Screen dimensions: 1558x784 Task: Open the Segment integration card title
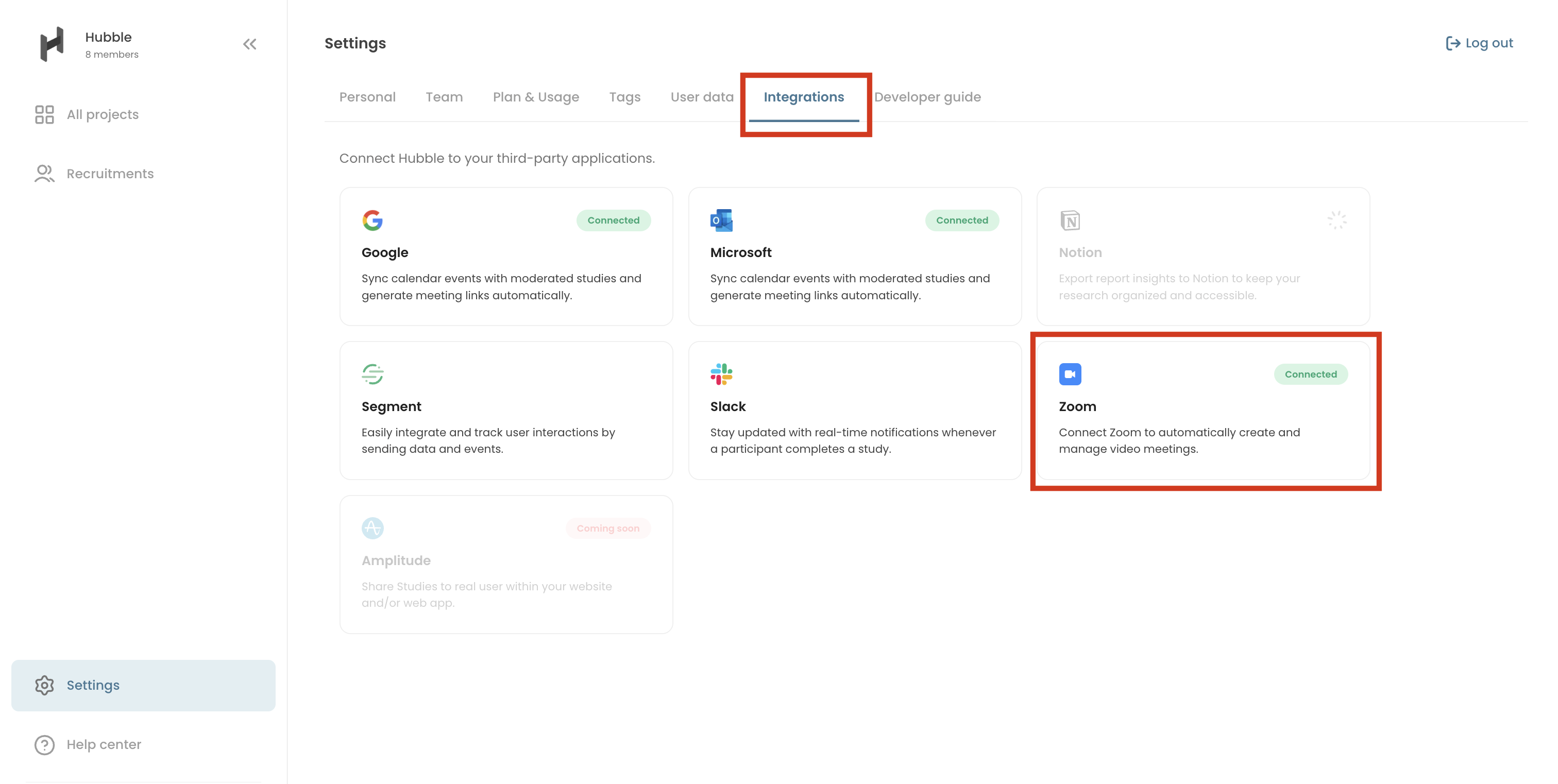(392, 406)
